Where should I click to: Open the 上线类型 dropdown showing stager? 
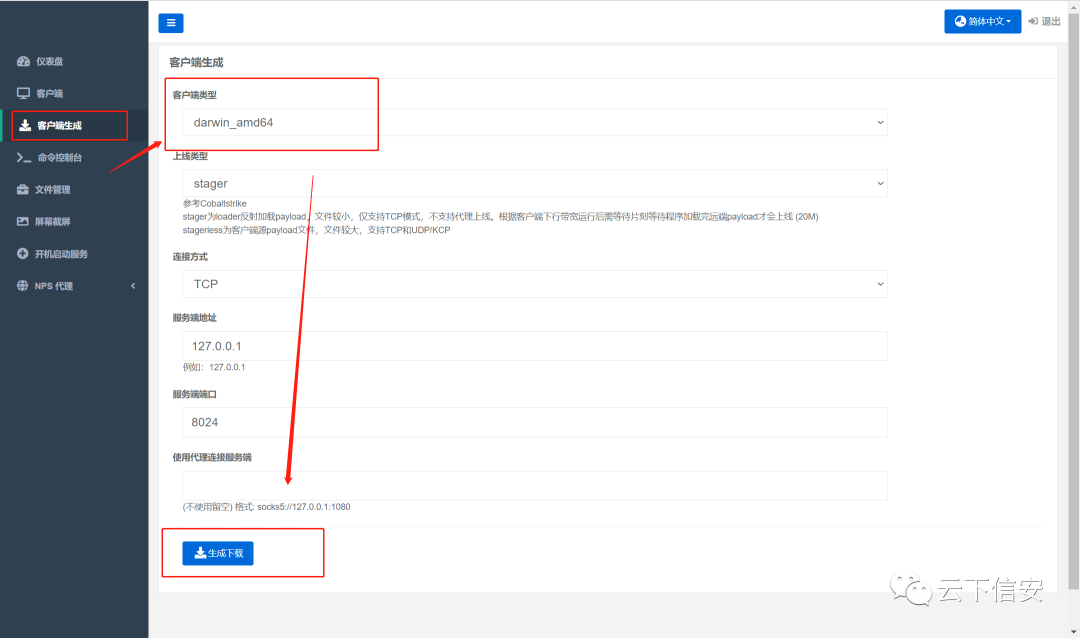[x=534, y=183]
